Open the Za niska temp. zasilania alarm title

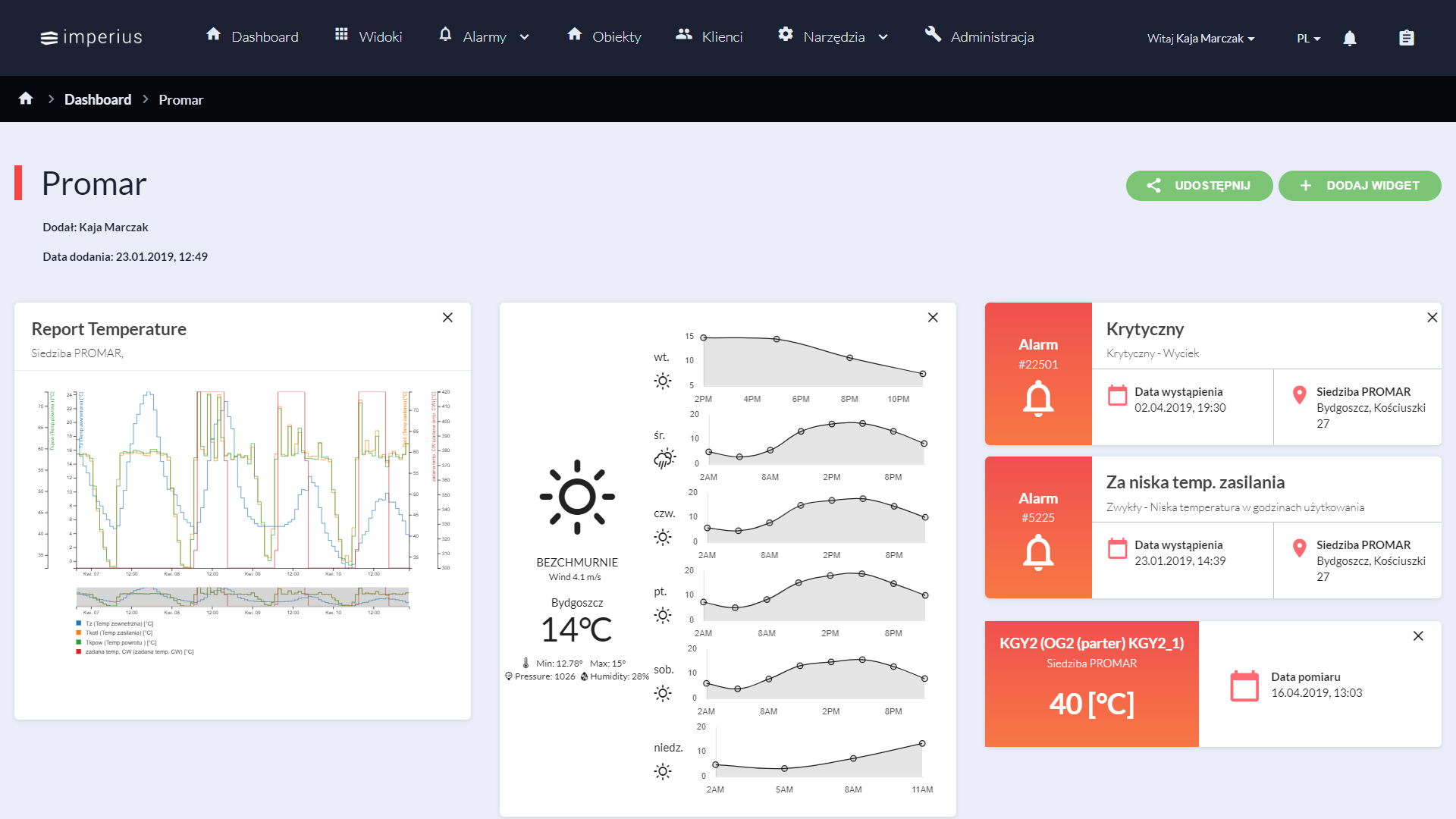tap(1195, 482)
